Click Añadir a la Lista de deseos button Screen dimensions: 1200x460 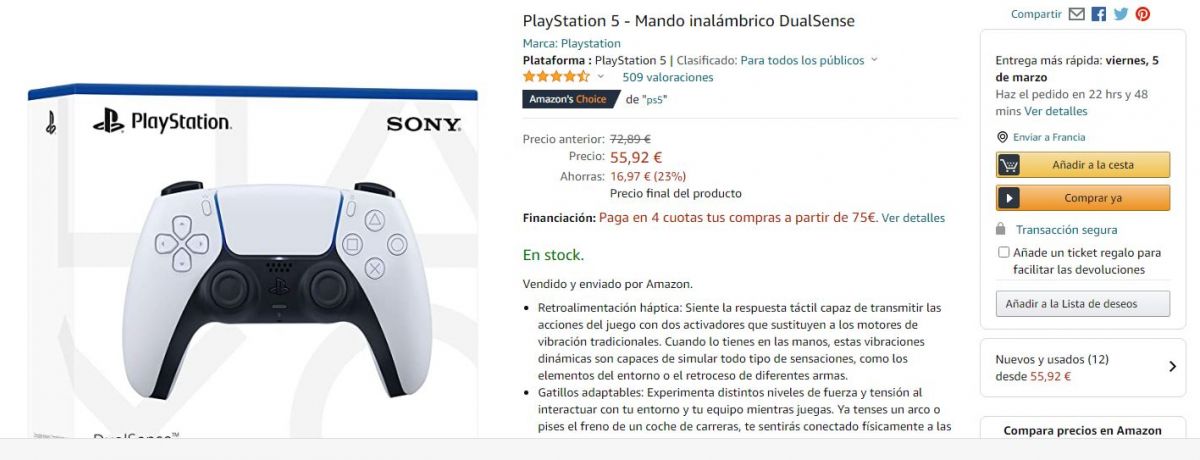[1083, 304]
